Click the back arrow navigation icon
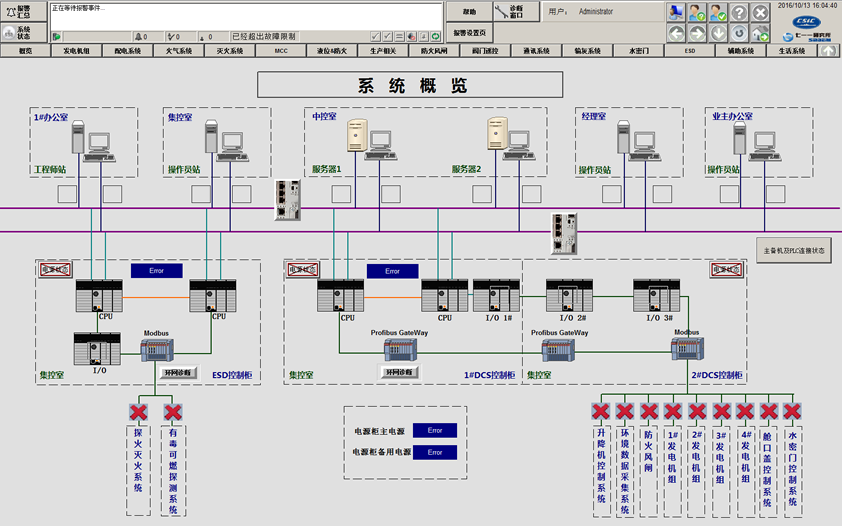The height and width of the screenshot is (526, 842). coord(677,33)
